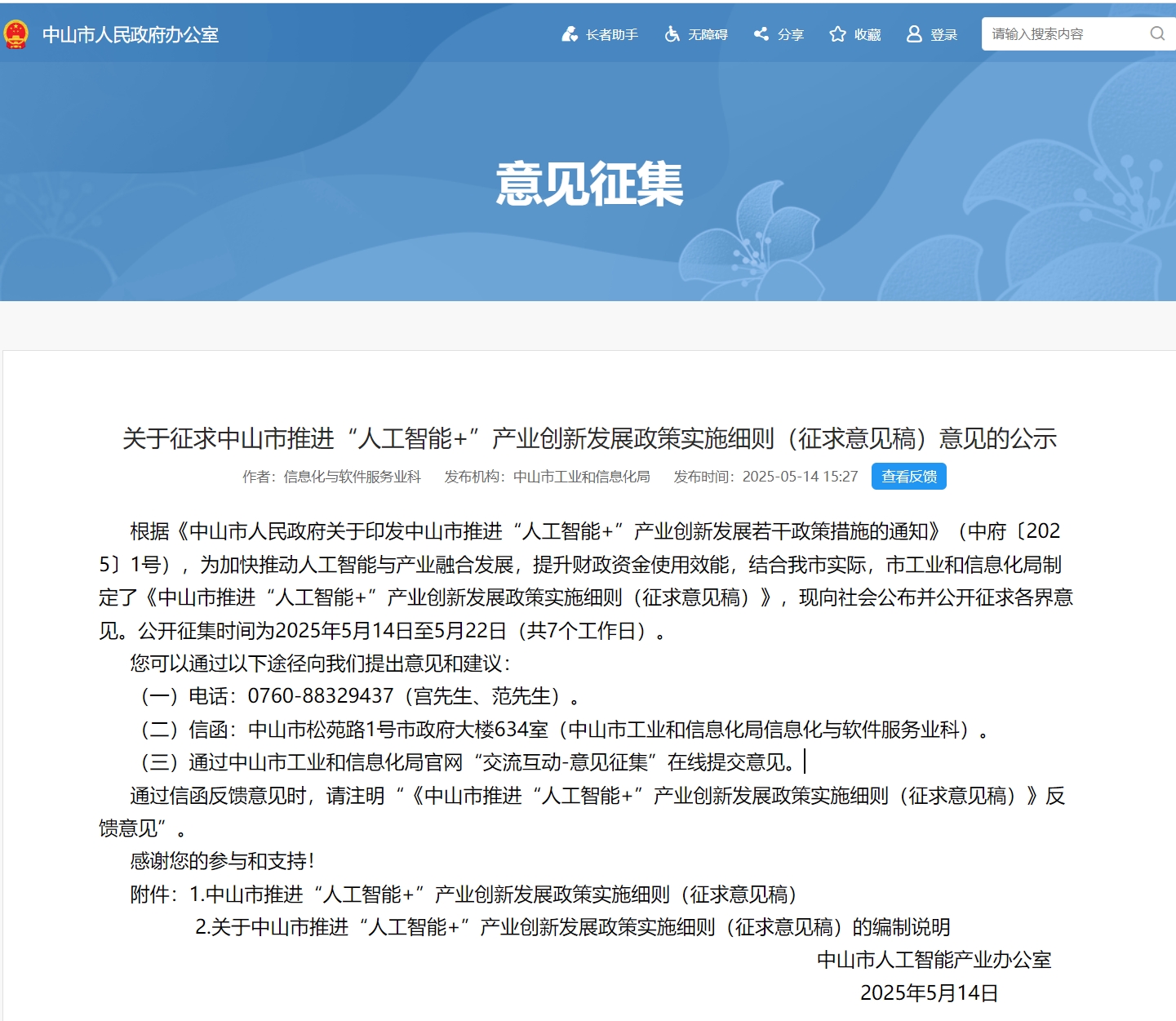
Task: Click the 意见征集 banner heading
Action: tap(588, 184)
